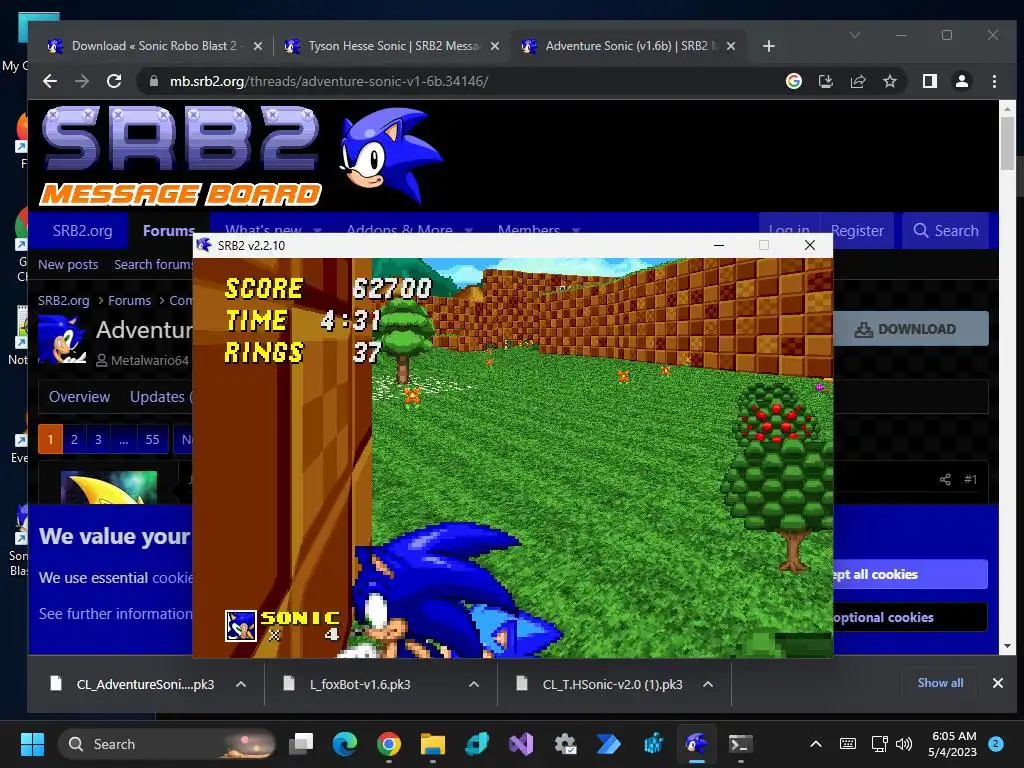Open the Forums nav item
This screenshot has width=1024, height=768.
point(168,231)
